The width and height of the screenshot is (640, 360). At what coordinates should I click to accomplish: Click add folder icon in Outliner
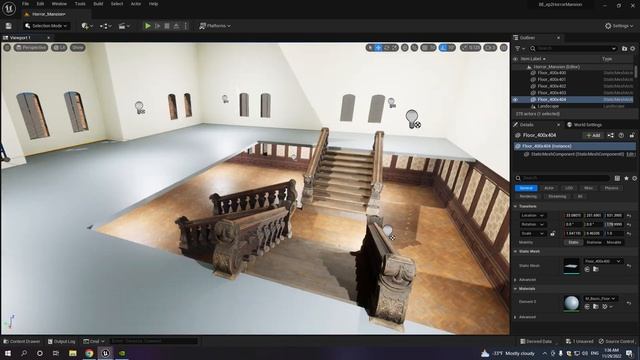624,49
